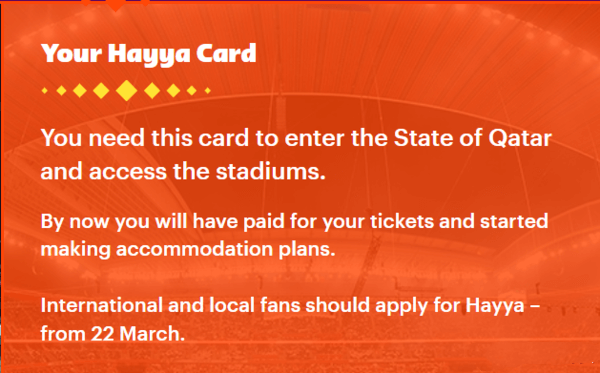Click the text "making accommodation plans."
600x373 pixels.
[x=188, y=249]
